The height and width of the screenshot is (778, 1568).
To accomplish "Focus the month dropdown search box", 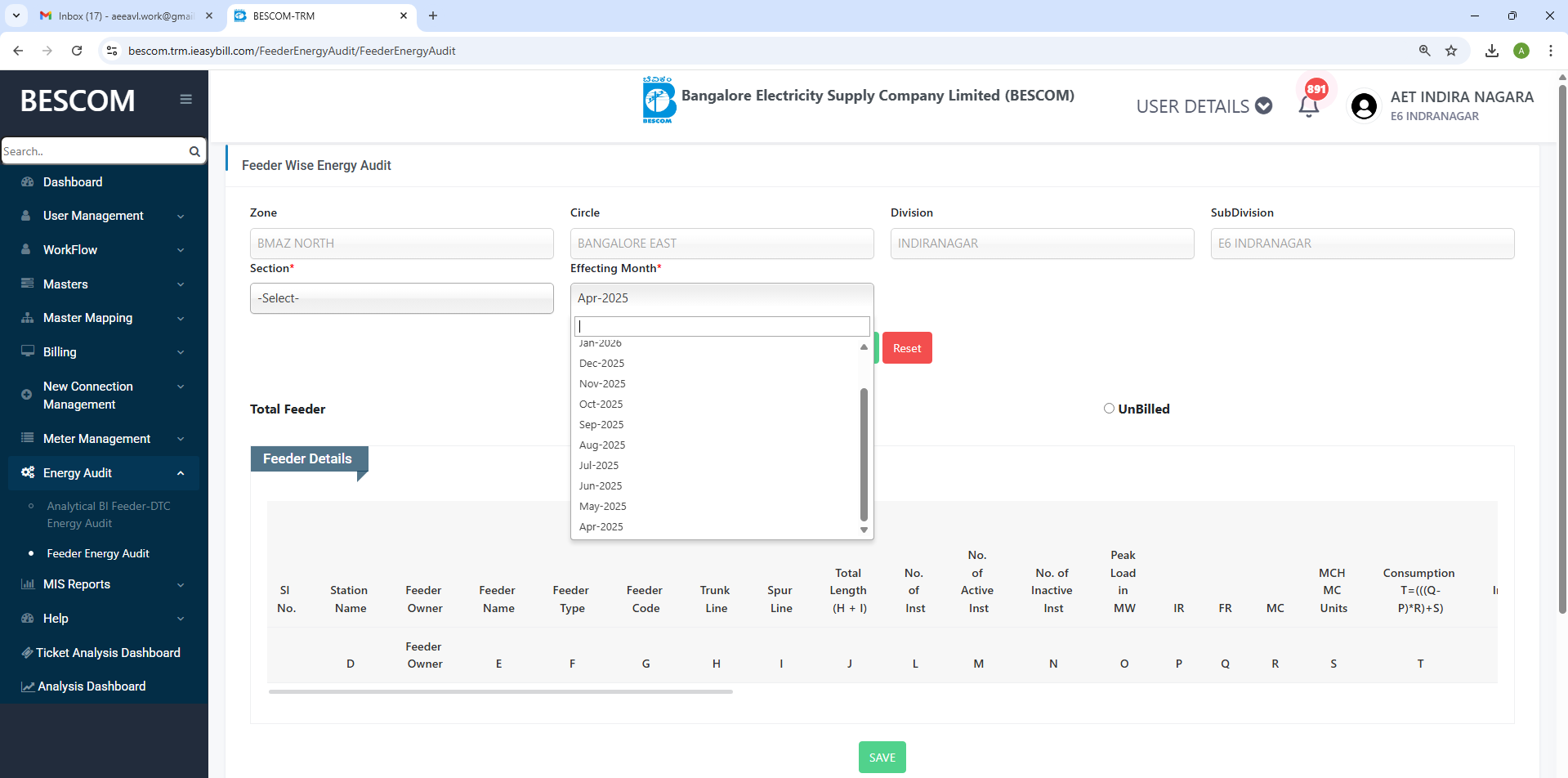I will (722, 326).
